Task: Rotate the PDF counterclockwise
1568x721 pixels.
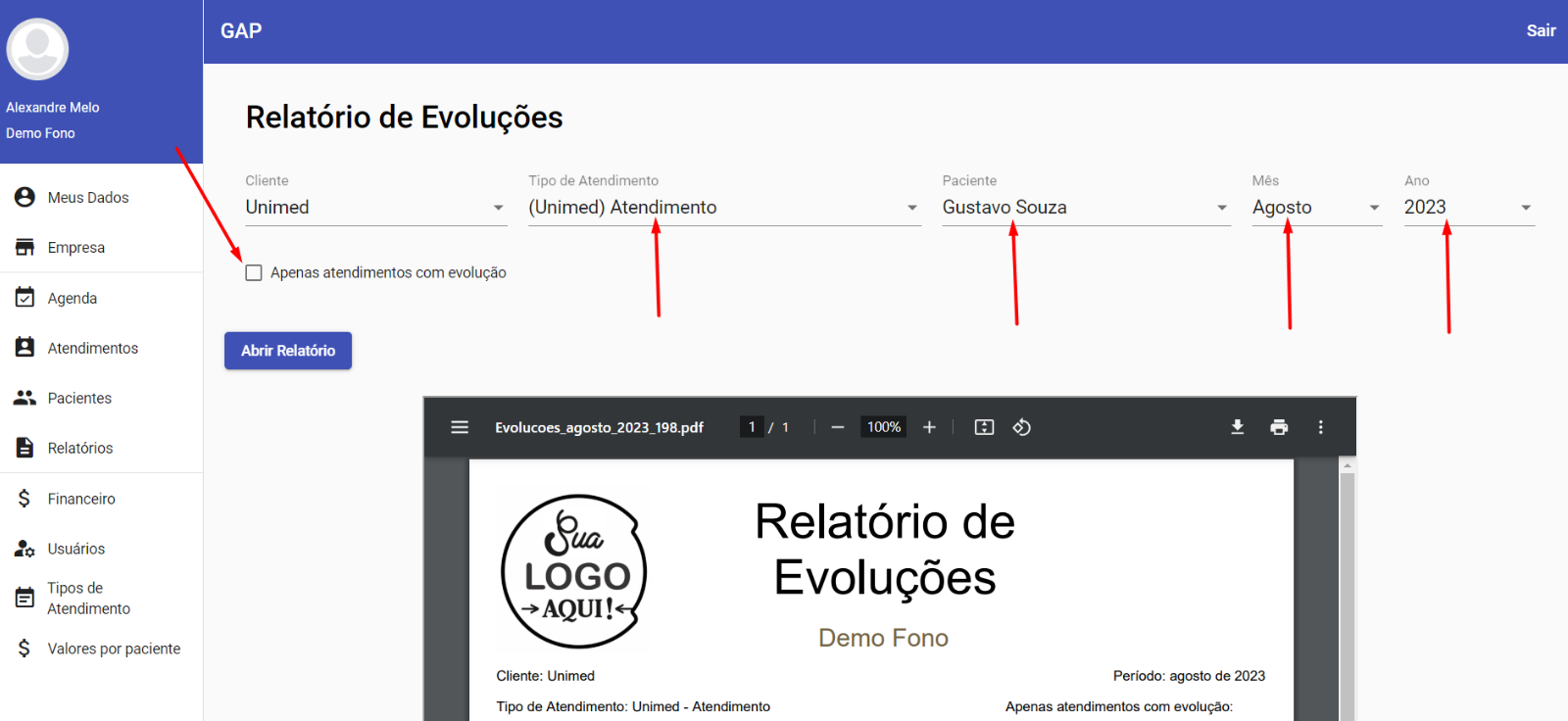Action: click(1021, 427)
